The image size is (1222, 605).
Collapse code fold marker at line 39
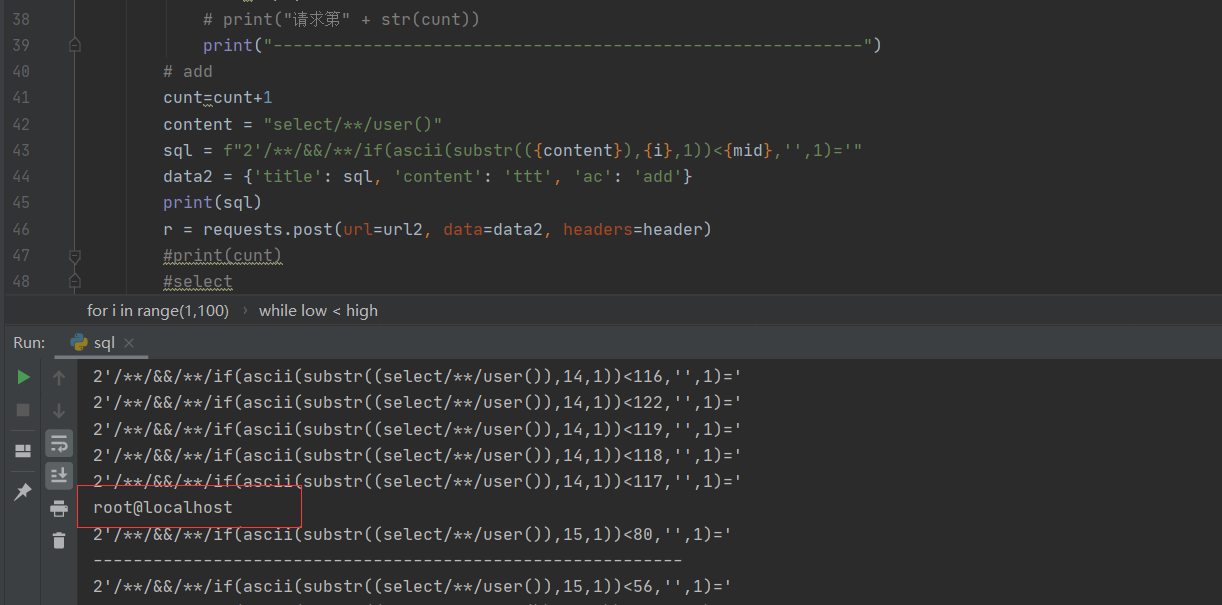point(75,45)
